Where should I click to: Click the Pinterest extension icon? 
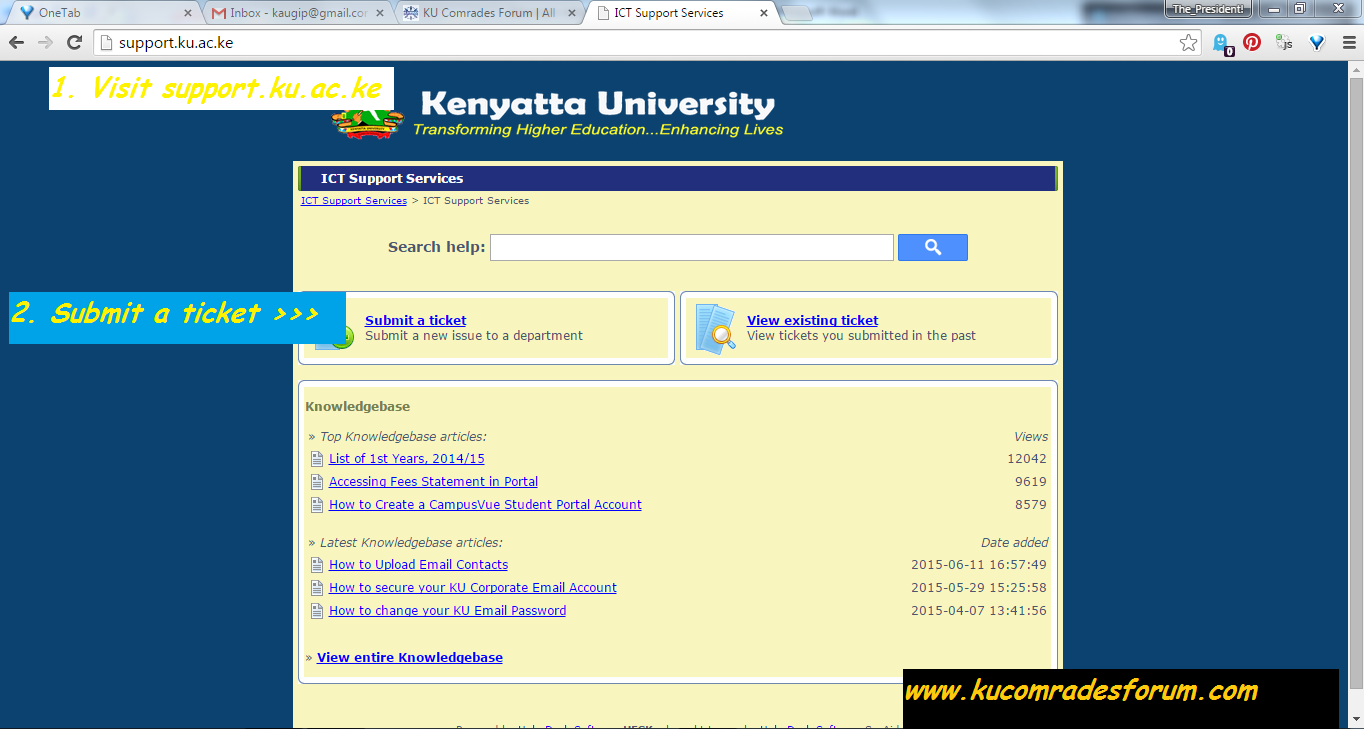click(1252, 43)
